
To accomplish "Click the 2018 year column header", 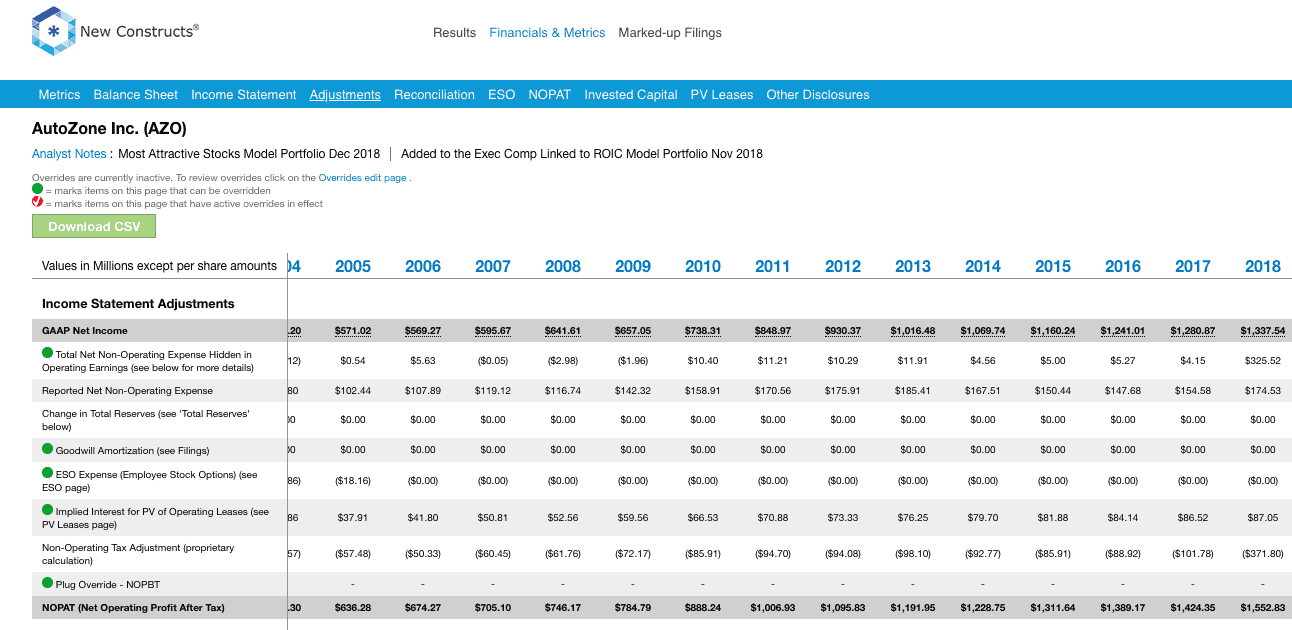I will (x=1263, y=266).
